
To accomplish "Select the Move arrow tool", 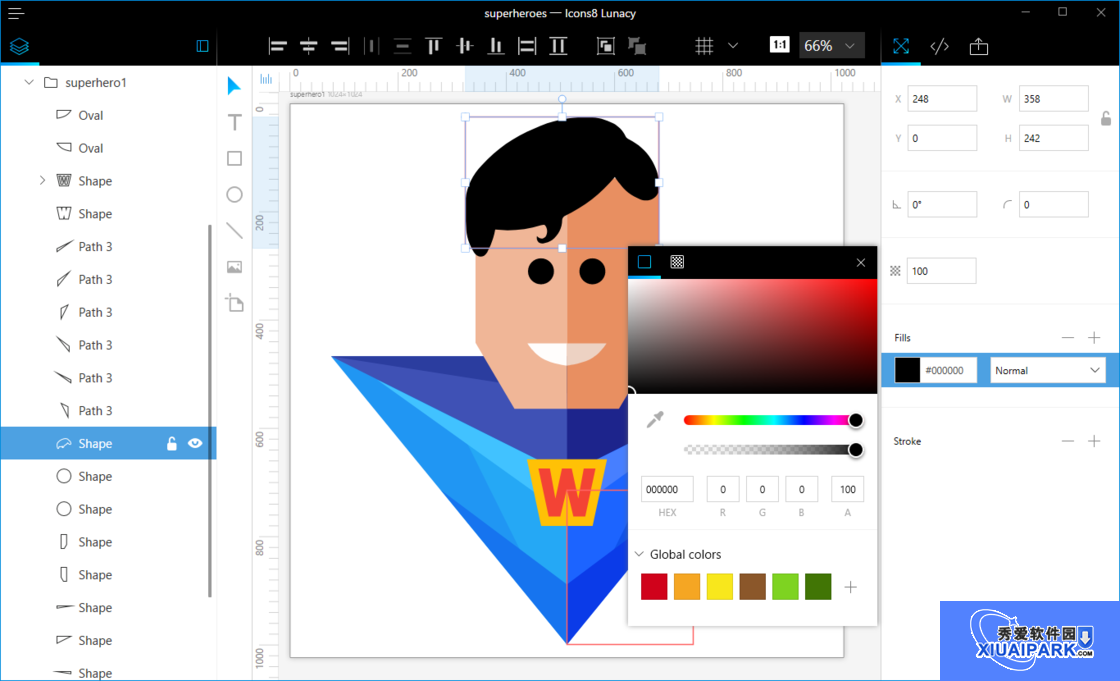I will pyautogui.click(x=234, y=86).
